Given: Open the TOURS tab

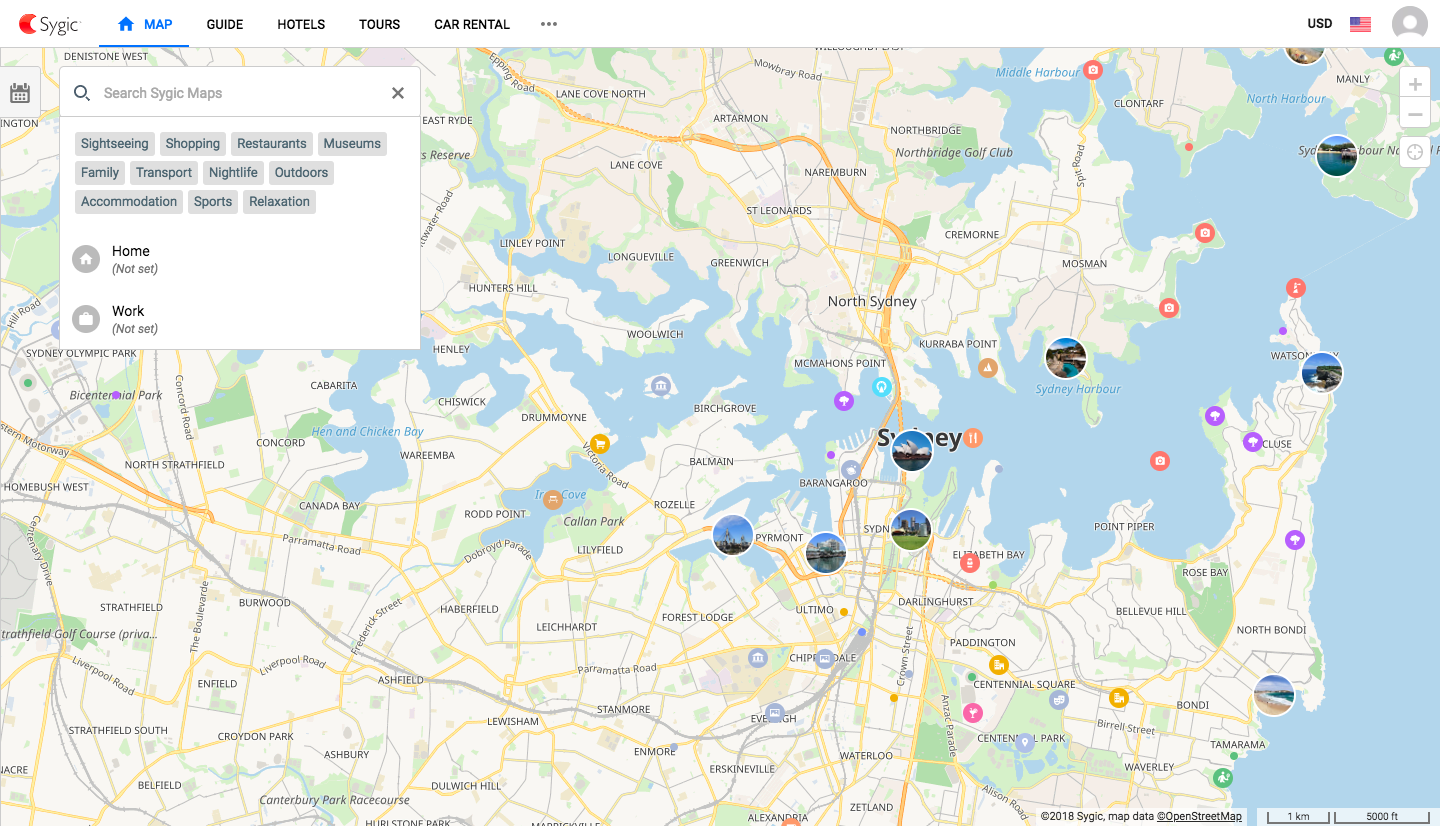Looking at the screenshot, I should click(x=380, y=24).
